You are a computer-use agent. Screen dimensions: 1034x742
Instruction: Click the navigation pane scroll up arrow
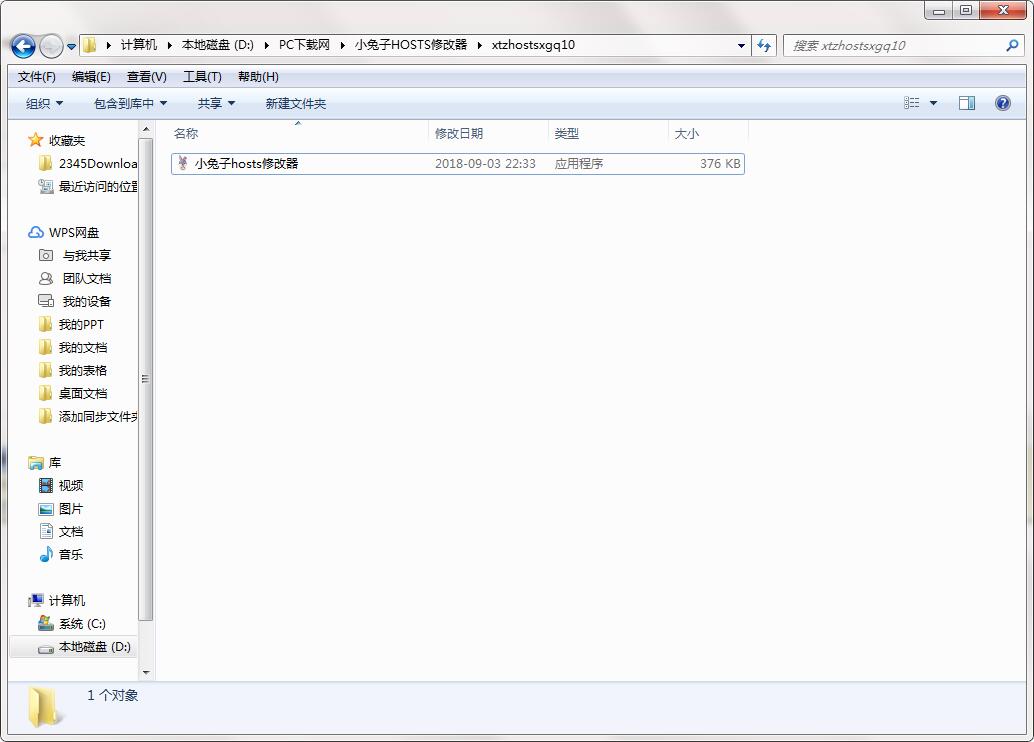coord(146,129)
